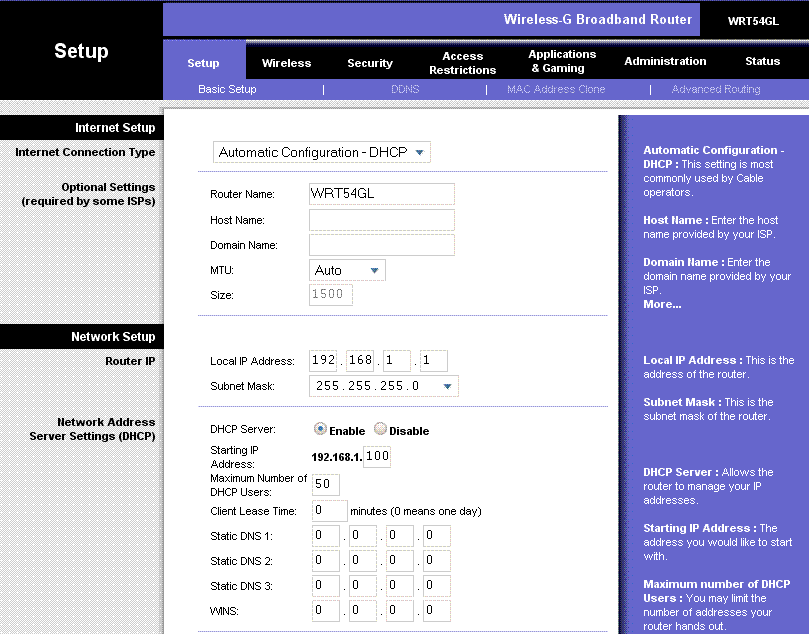Screen dimensions: 809x634
Task: Click 'Starting IP Address :' help heading
Action: point(700,528)
